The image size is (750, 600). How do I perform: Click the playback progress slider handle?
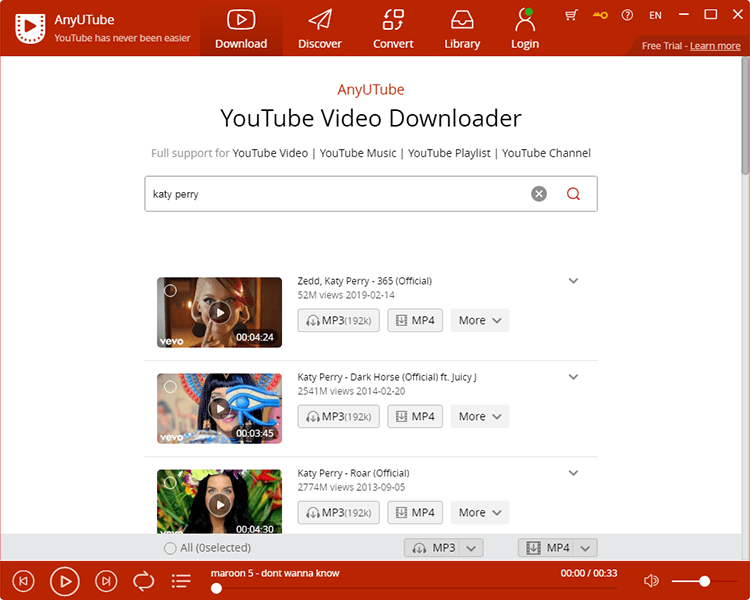(x=216, y=589)
